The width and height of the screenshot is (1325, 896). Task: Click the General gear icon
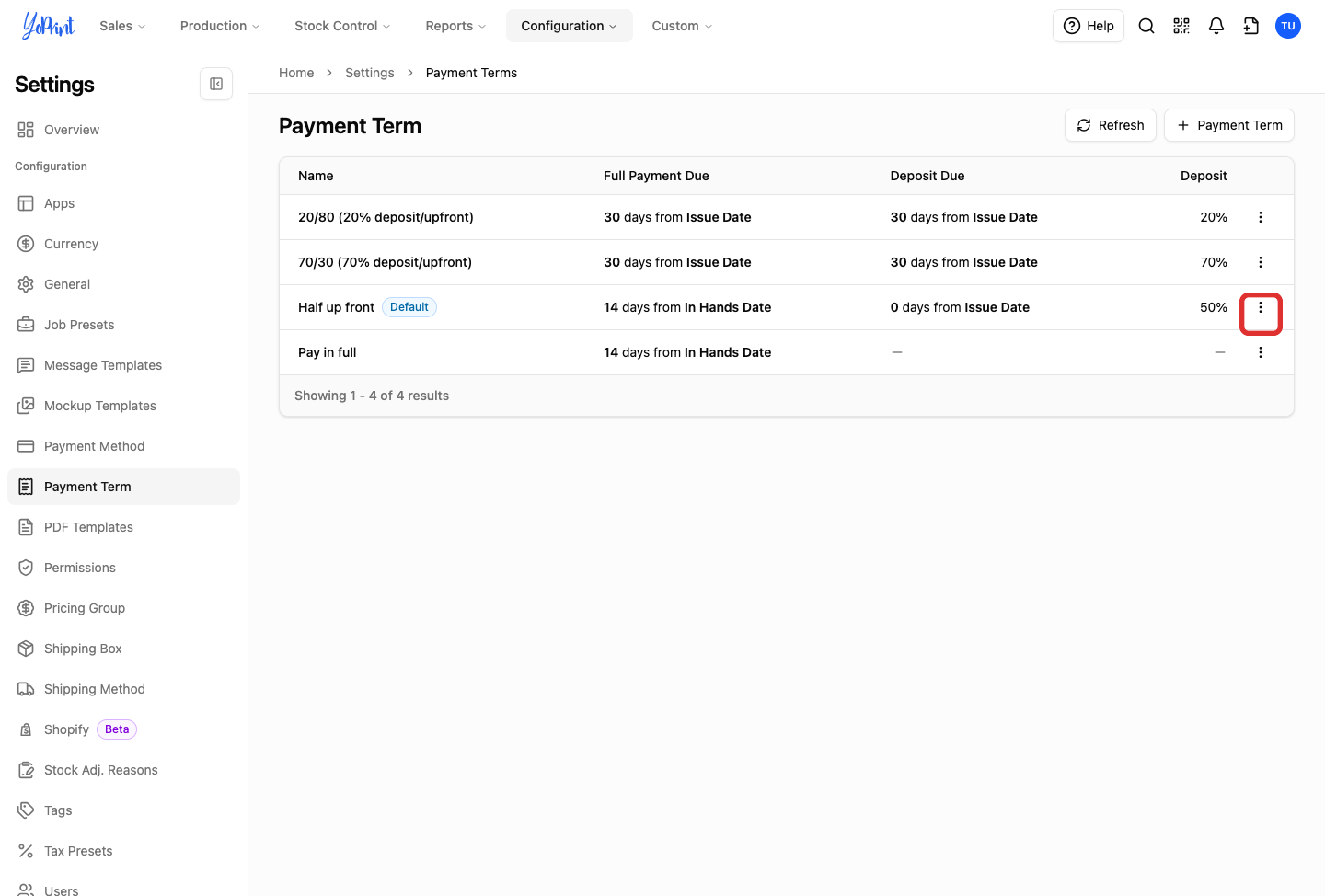(26, 284)
